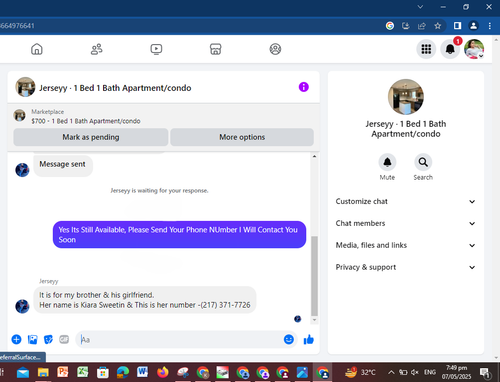Open the Windows notification center icon
Viewport: 500px width, 382px height.
click(x=484, y=372)
